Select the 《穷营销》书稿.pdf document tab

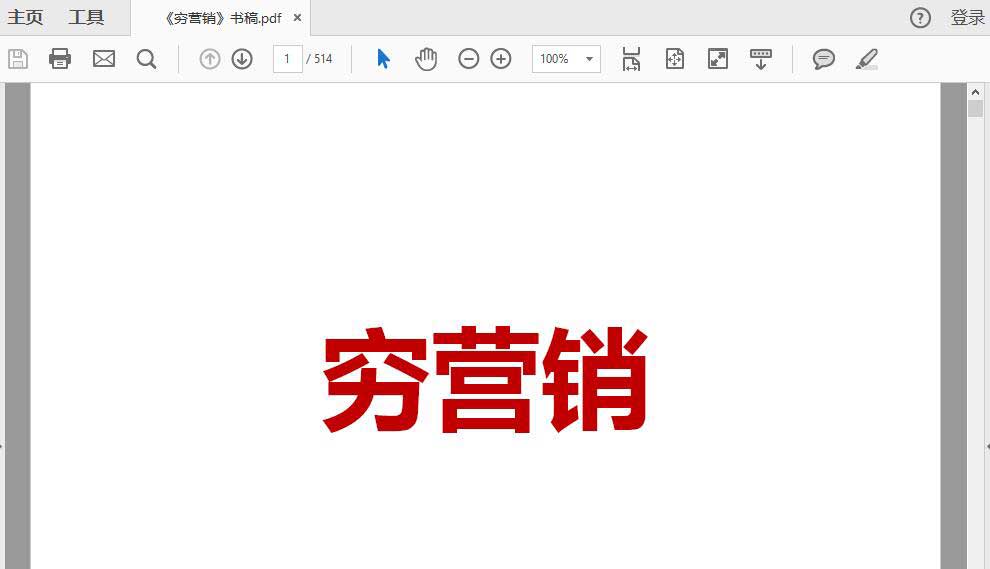[222, 18]
